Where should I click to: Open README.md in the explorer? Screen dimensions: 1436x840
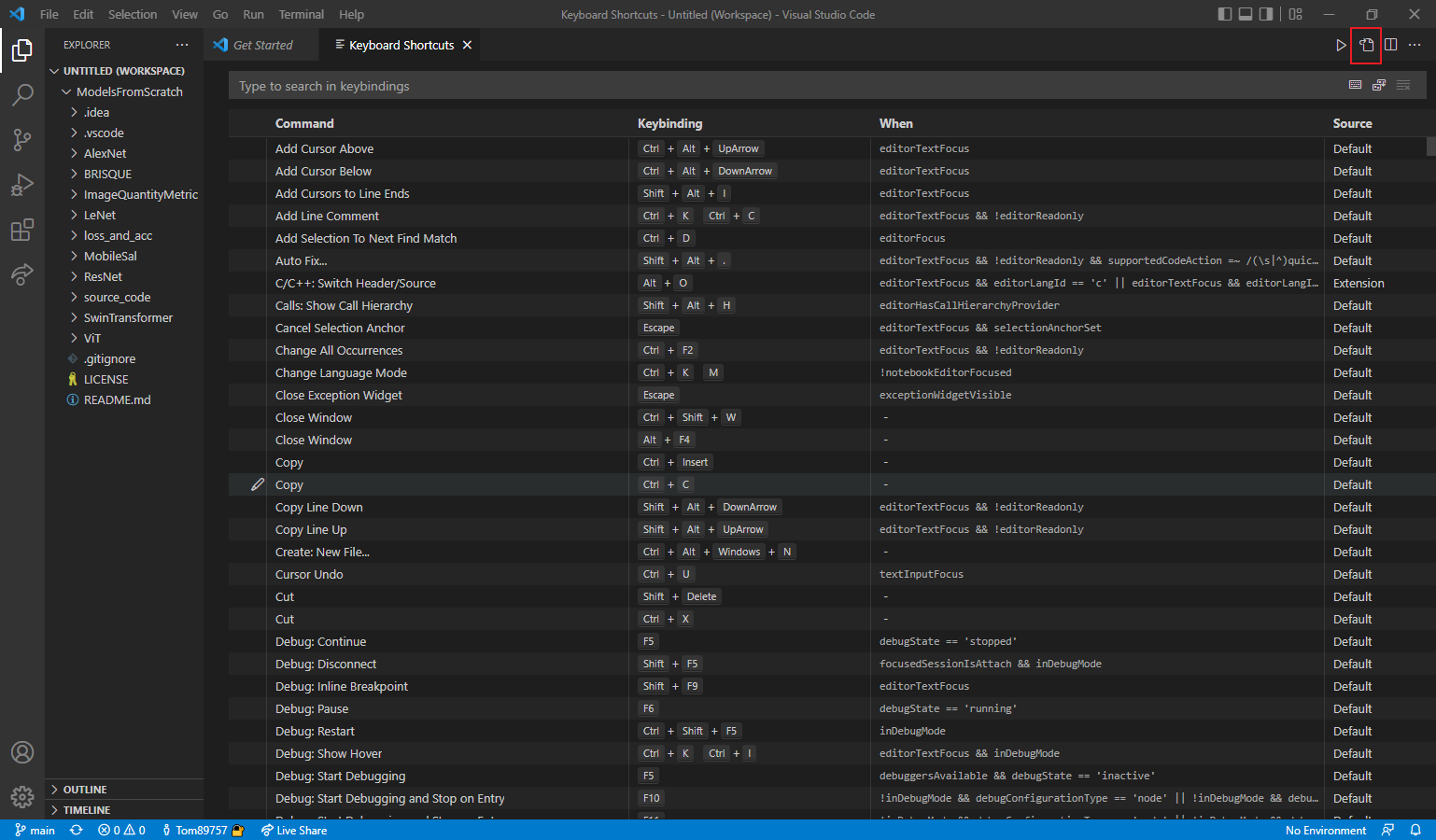click(x=124, y=399)
